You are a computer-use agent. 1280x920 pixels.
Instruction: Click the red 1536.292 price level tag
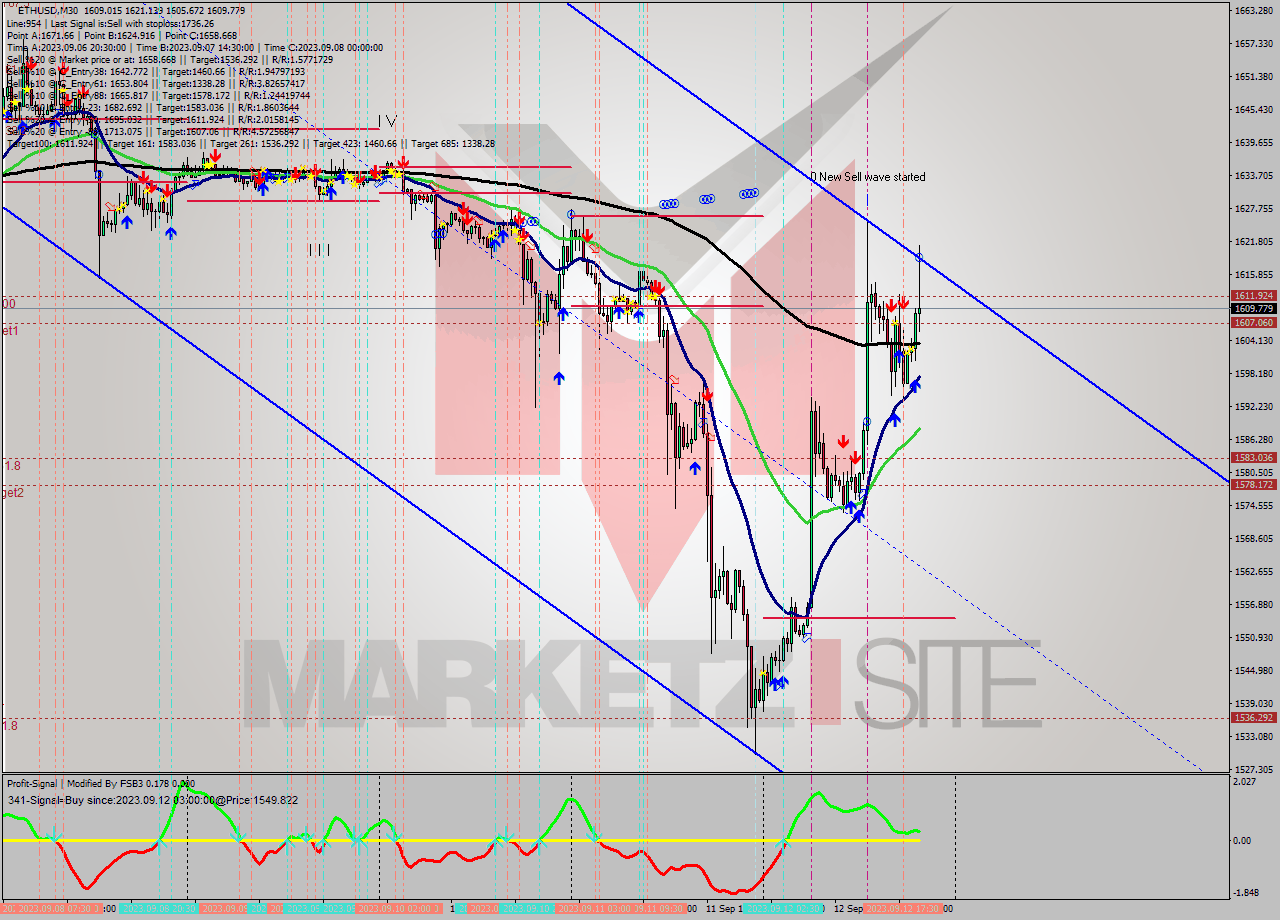(x=1253, y=718)
